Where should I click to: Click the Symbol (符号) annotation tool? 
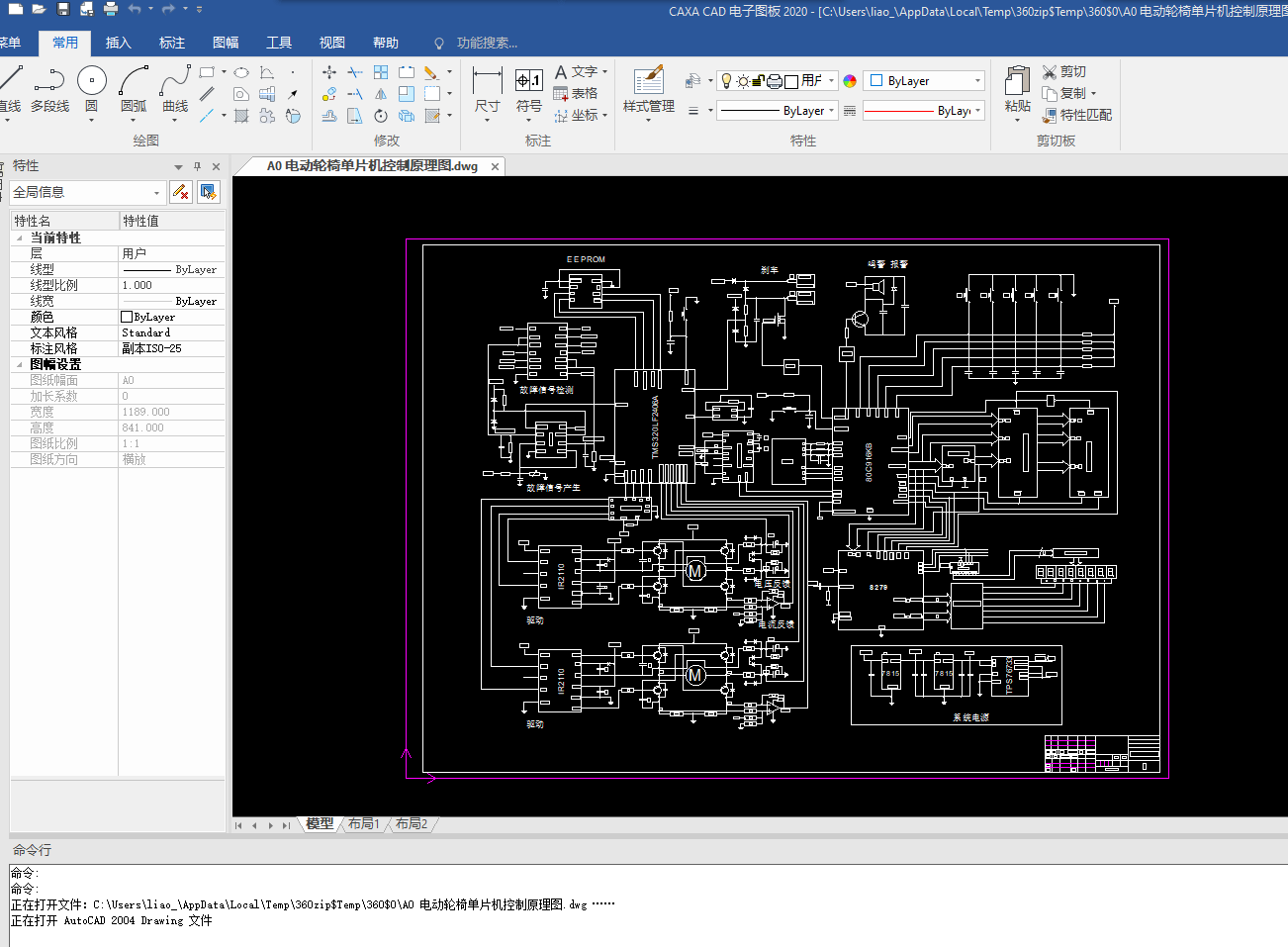[529, 81]
